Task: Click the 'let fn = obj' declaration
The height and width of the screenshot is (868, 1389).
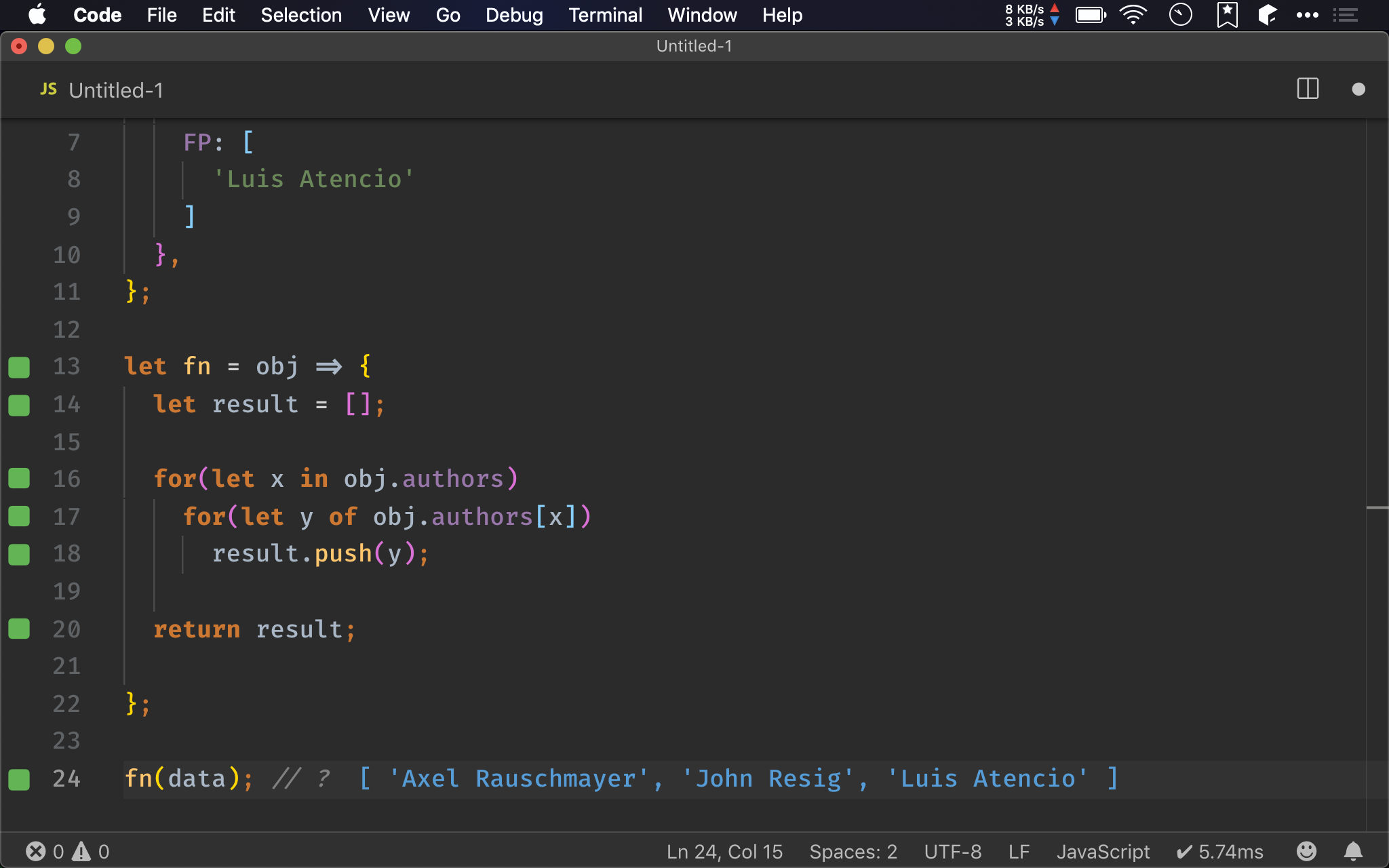Action: tap(211, 366)
